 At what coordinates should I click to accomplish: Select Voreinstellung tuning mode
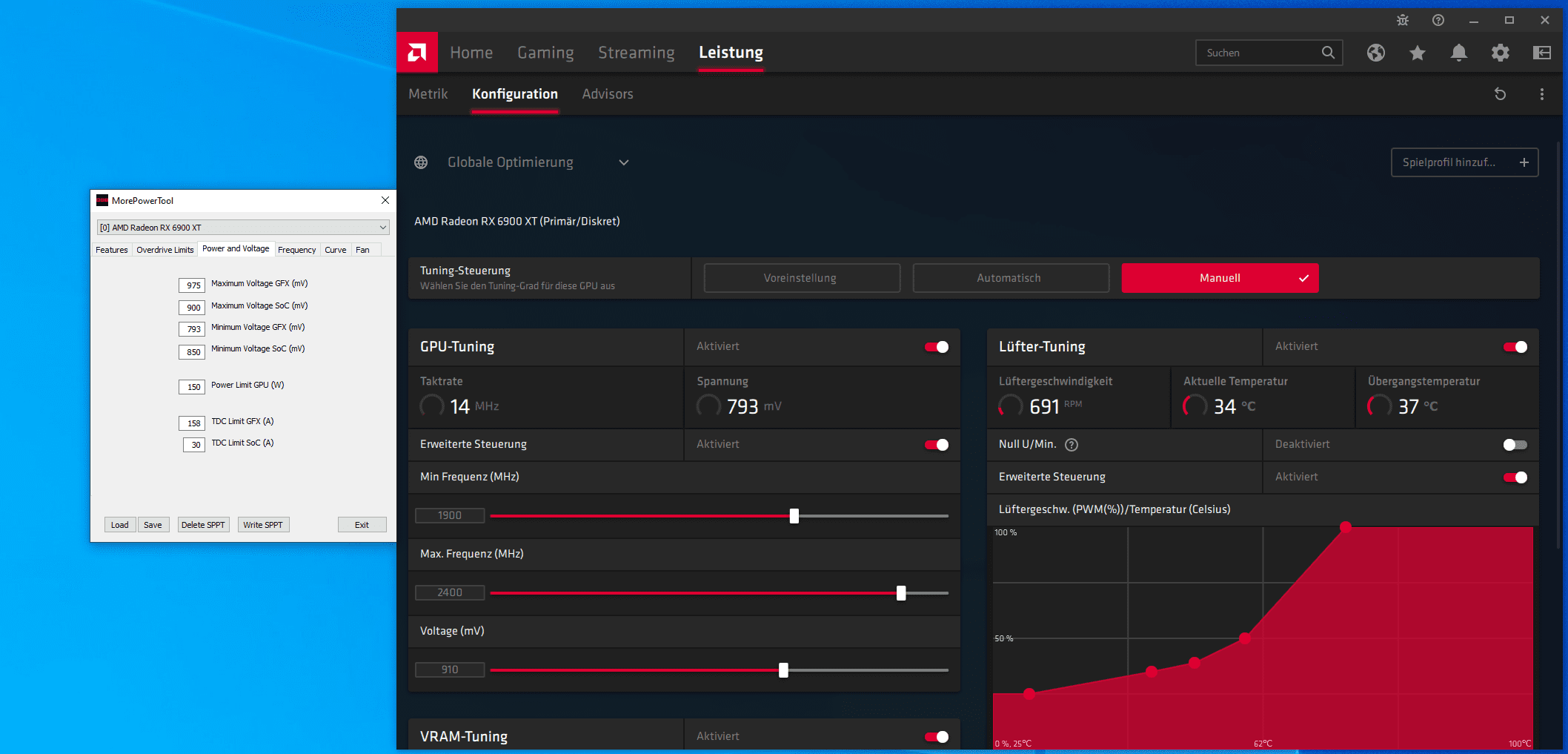pyautogui.click(x=802, y=278)
